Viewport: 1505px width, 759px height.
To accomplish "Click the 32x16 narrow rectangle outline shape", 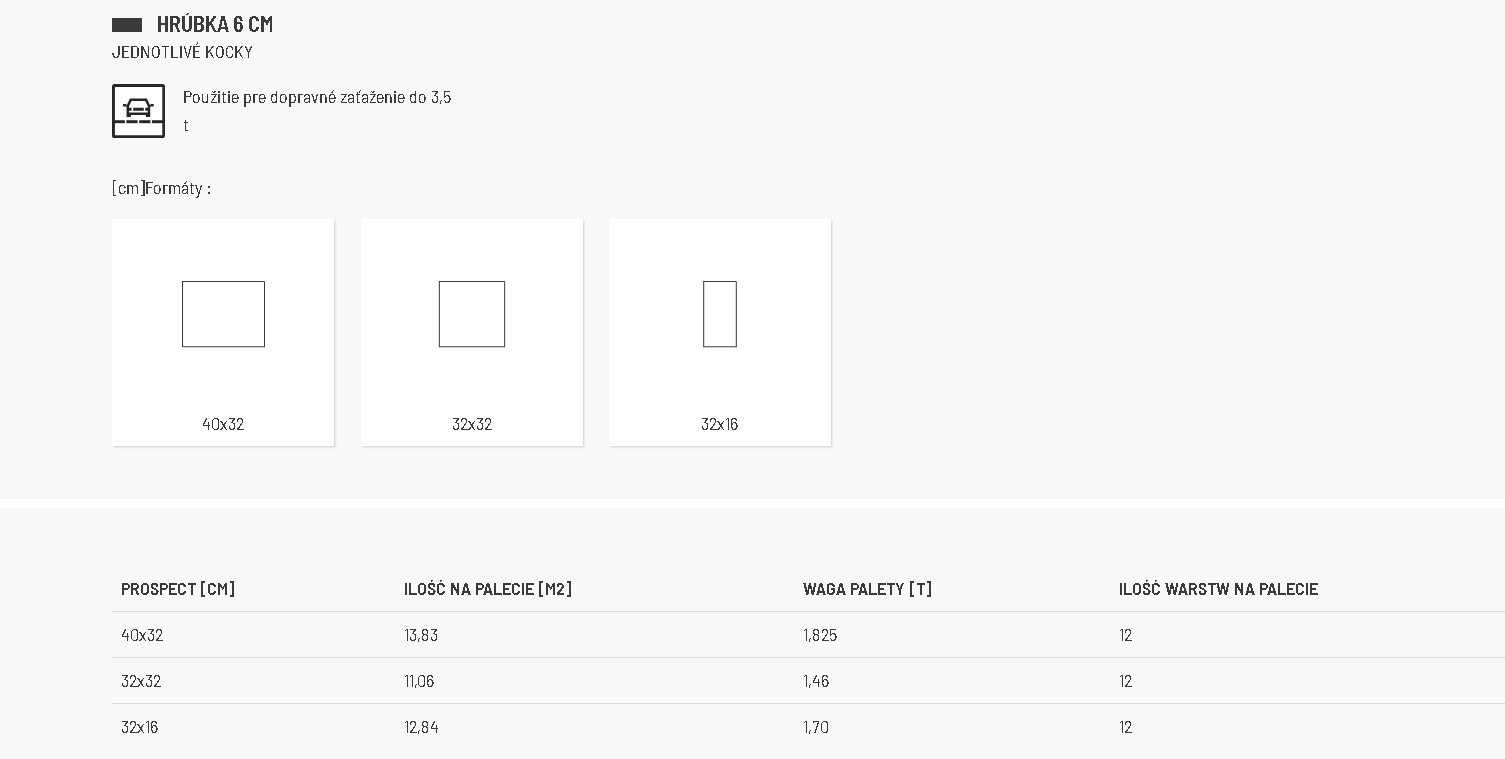I will pyautogui.click(x=720, y=314).
